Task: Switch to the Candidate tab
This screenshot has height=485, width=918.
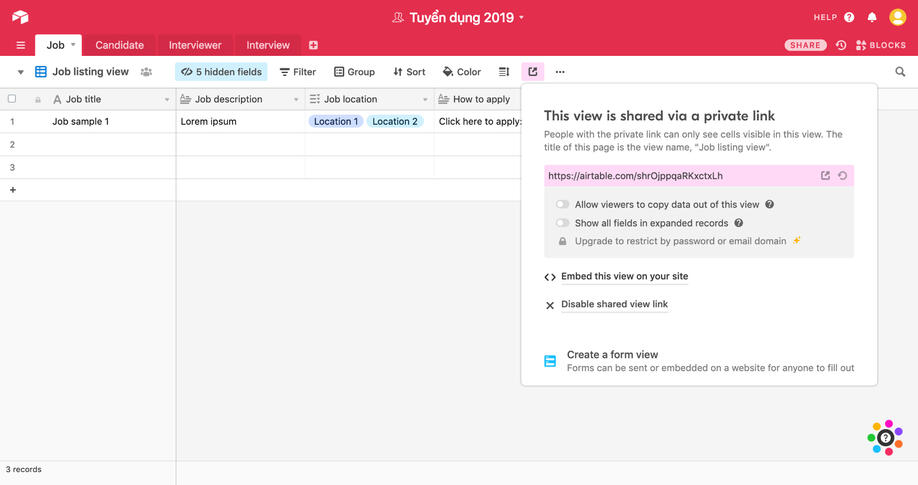Action: click(x=119, y=45)
